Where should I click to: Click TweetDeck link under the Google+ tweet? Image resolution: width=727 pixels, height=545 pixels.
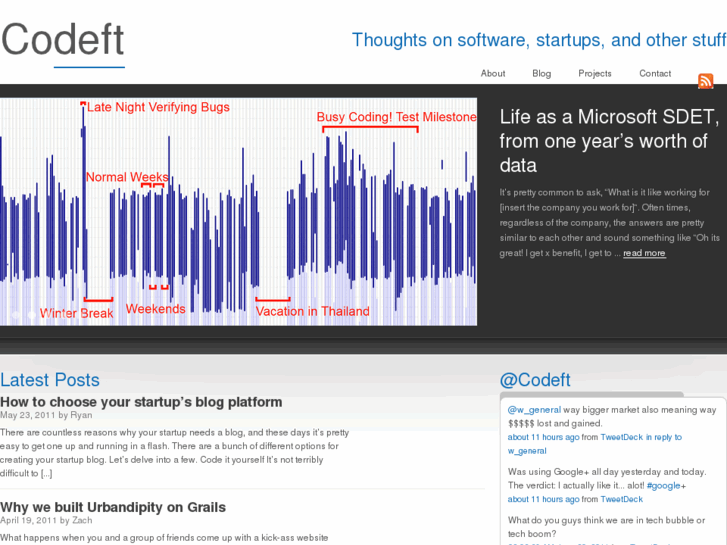click(622, 499)
